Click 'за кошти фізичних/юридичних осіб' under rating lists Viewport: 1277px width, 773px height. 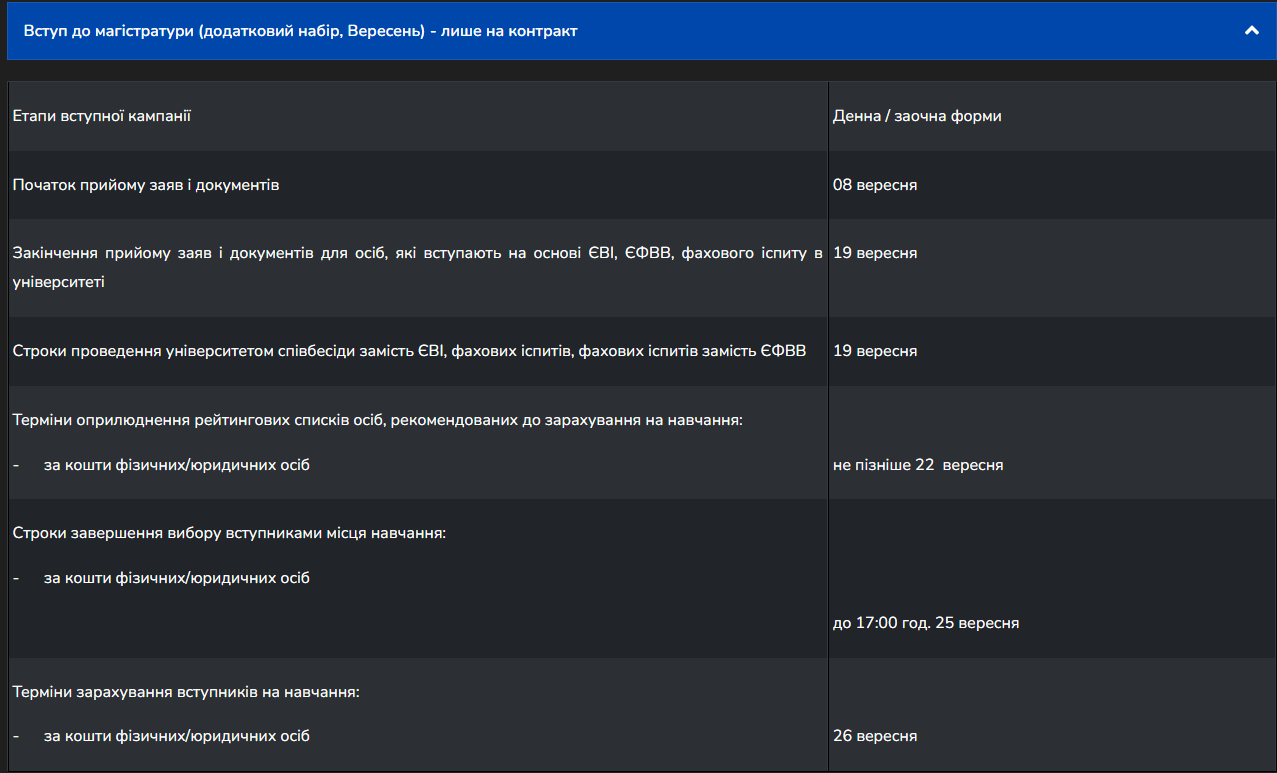(x=177, y=465)
